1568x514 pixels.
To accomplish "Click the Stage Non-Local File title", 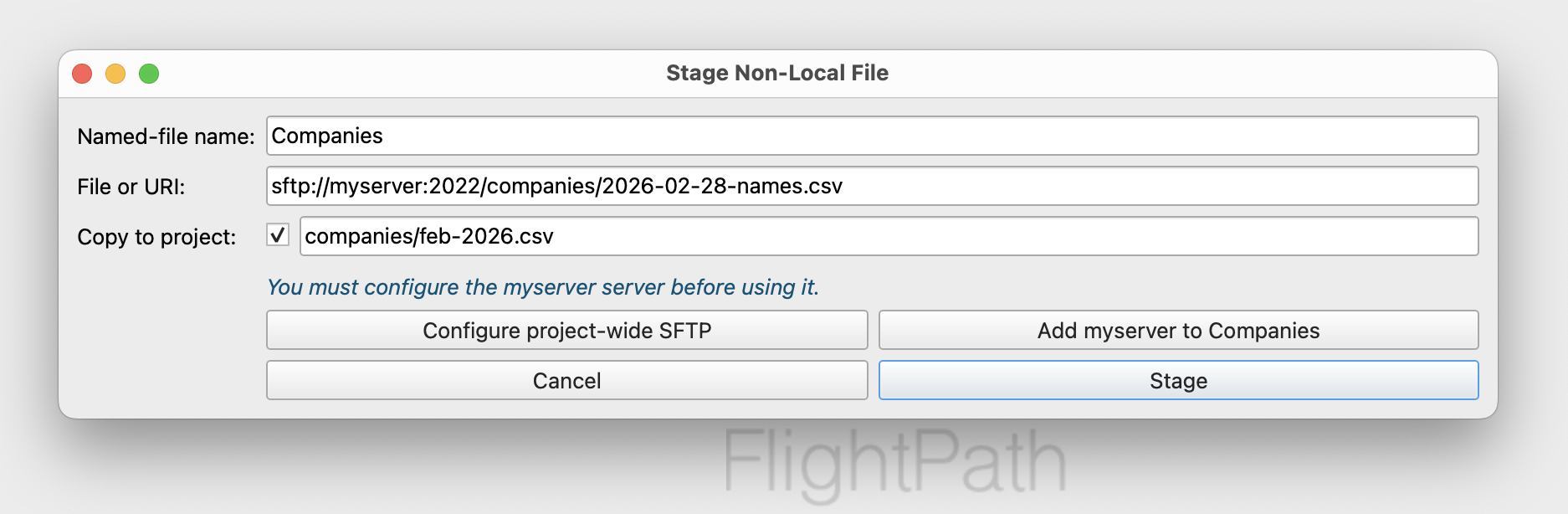I will (777, 73).
